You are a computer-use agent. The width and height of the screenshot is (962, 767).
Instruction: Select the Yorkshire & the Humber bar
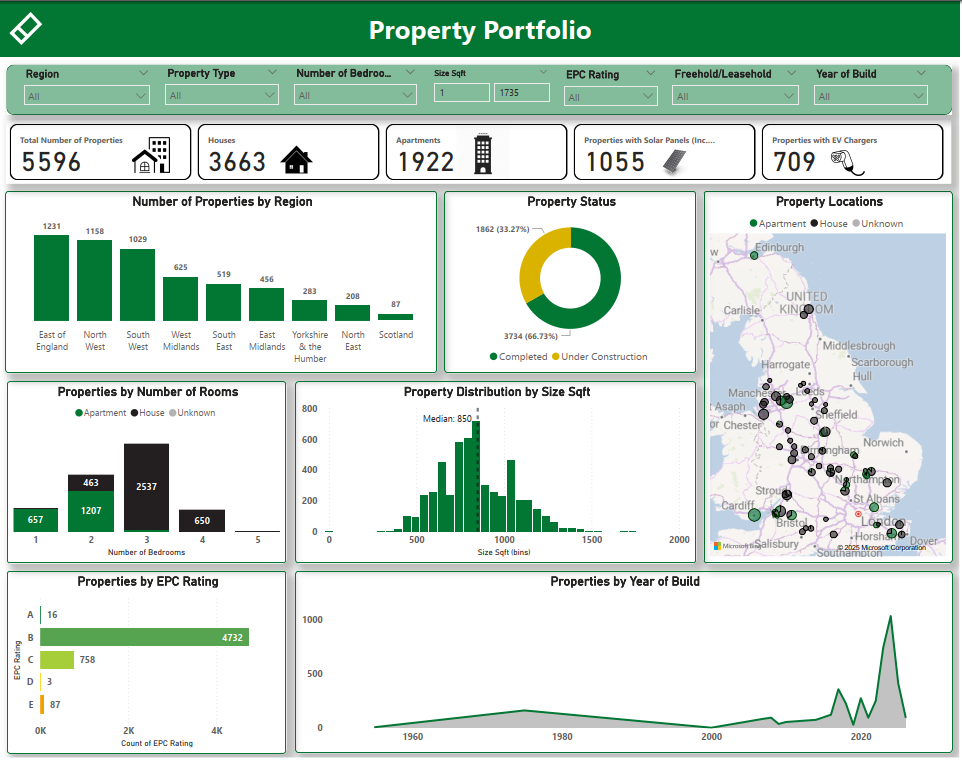point(309,310)
